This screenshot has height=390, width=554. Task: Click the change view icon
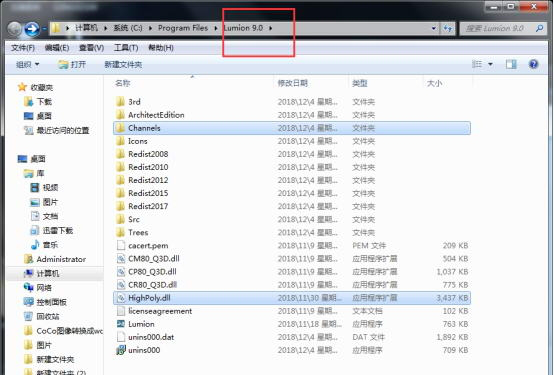pos(477,64)
